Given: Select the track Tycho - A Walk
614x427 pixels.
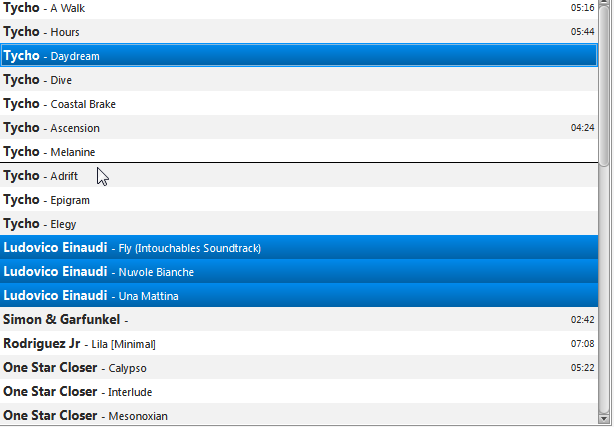Looking at the screenshot, I should pyautogui.click(x=299, y=9).
